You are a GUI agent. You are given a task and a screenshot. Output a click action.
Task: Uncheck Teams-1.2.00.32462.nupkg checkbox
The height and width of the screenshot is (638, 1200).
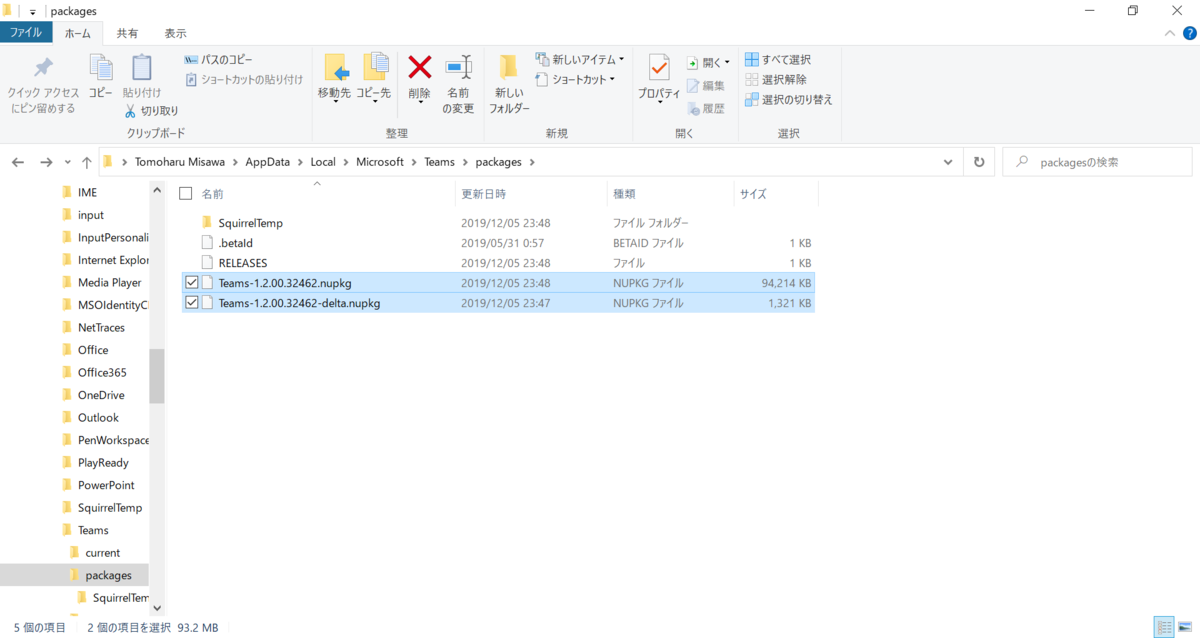click(x=192, y=283)
